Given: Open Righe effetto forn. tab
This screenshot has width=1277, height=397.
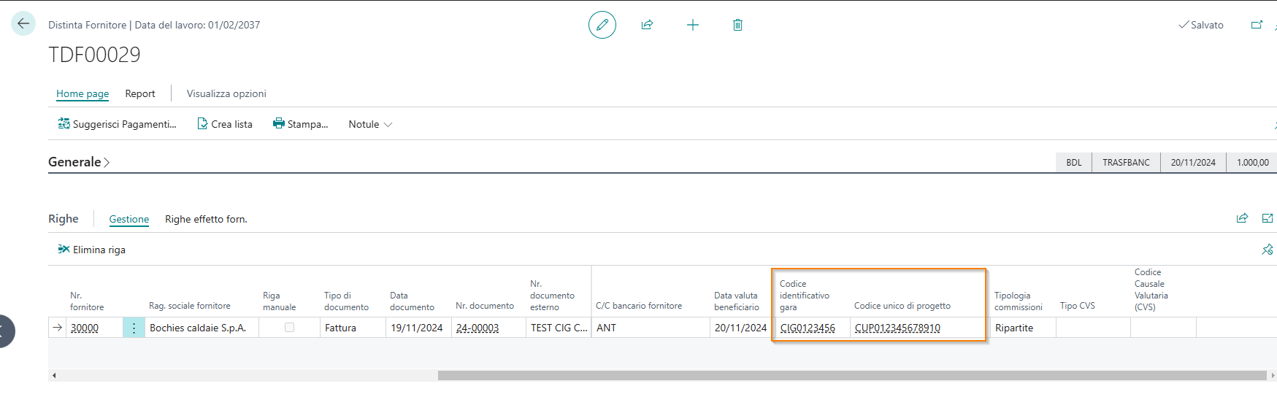Looking at the screenshot, I should [x=206, y=219].
